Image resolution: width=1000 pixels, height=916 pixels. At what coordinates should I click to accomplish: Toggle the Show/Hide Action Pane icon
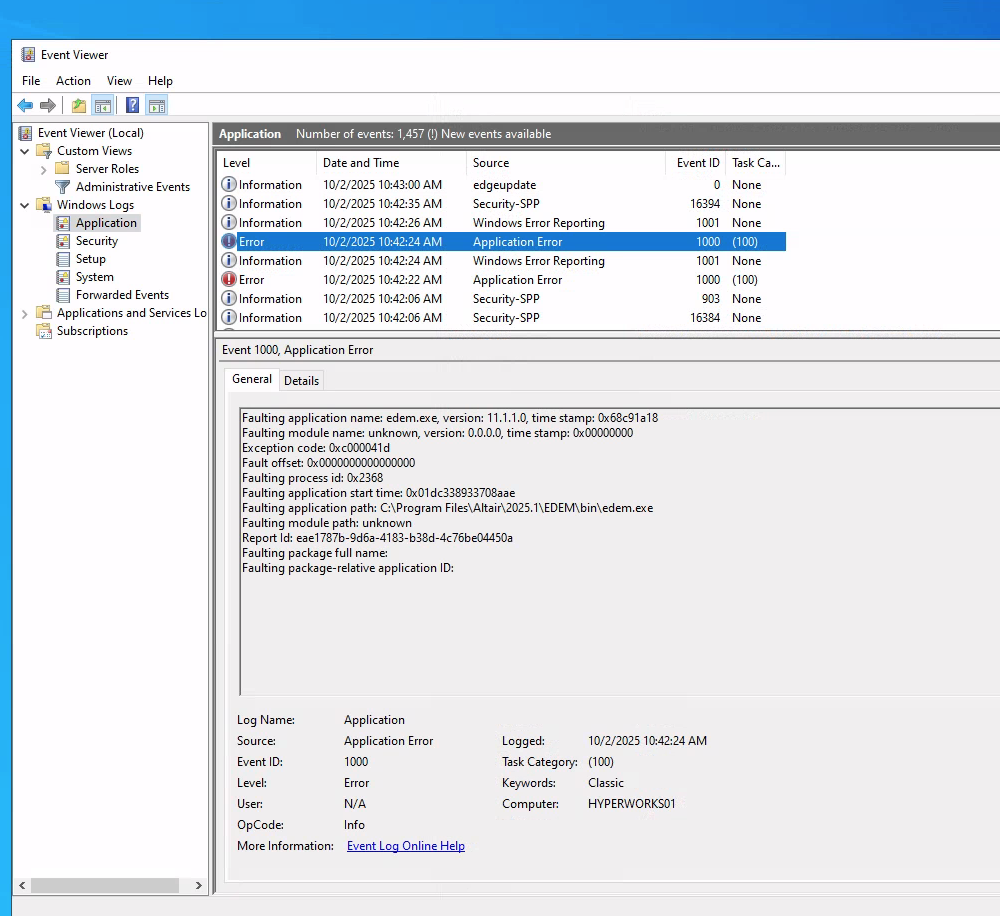click(156, 105)
